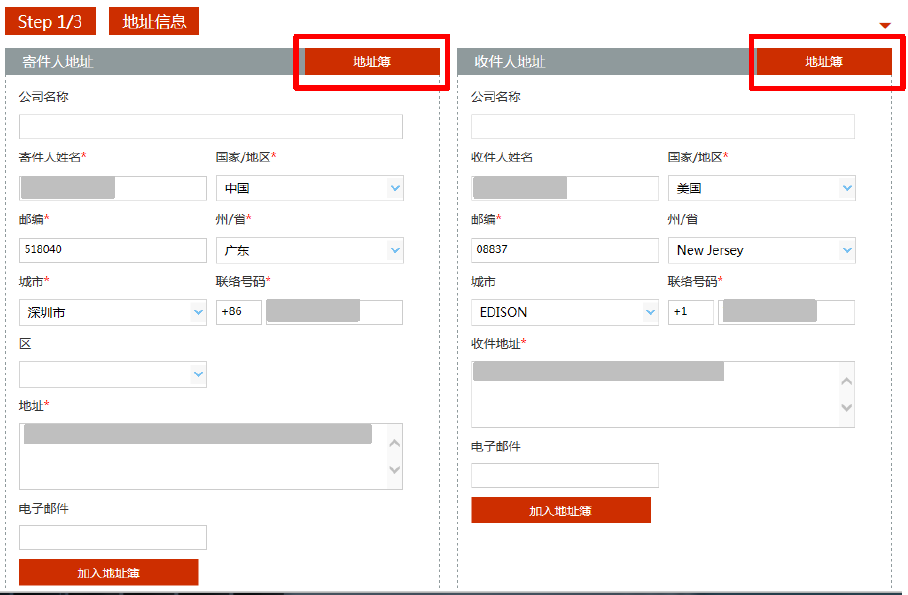Open sender city dropdown showing 深圳市
Viewport: 908px width, 595px height.
(113, 312)
